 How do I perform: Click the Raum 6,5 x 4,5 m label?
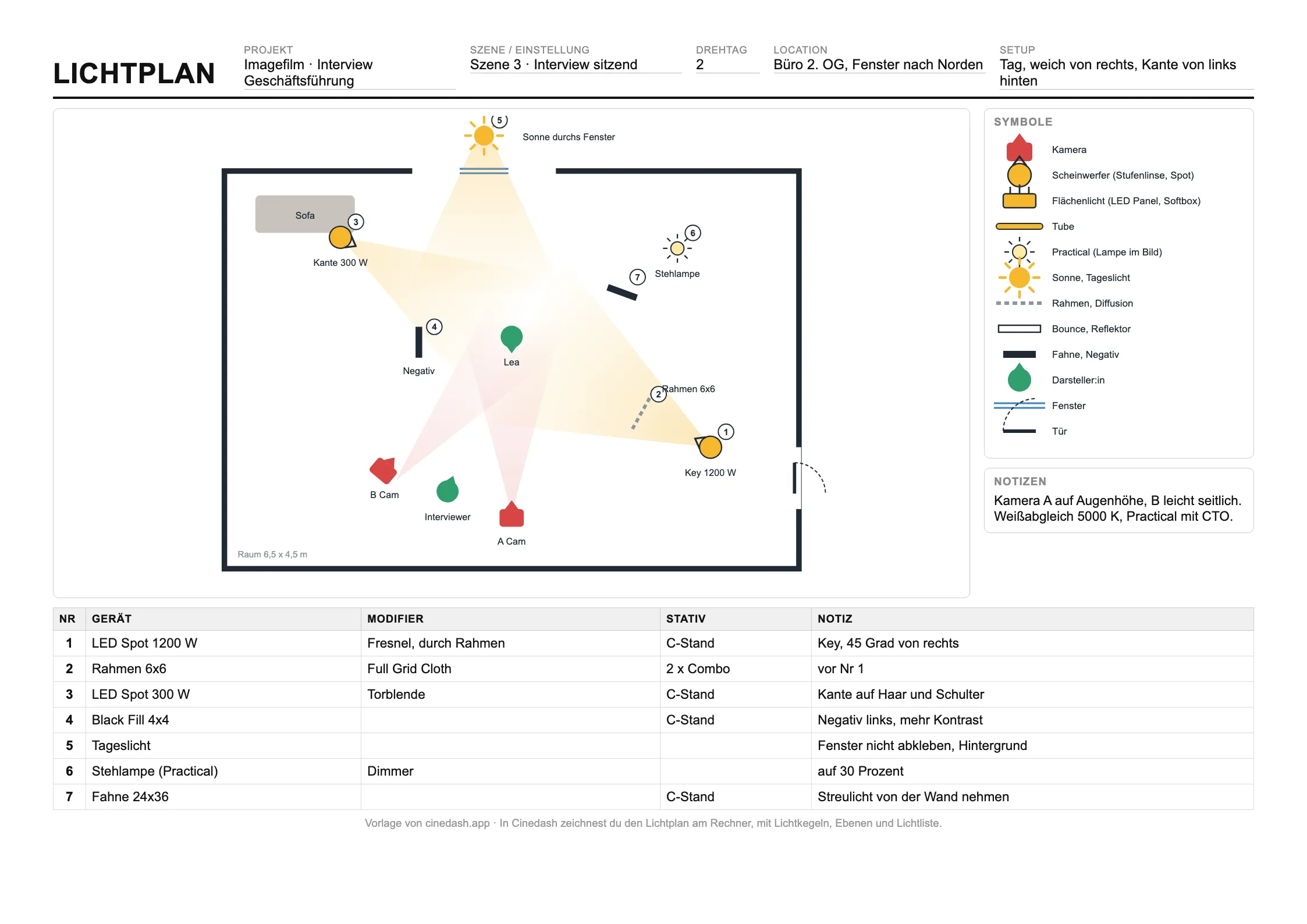pyautogui.click(x=272, y=555)
